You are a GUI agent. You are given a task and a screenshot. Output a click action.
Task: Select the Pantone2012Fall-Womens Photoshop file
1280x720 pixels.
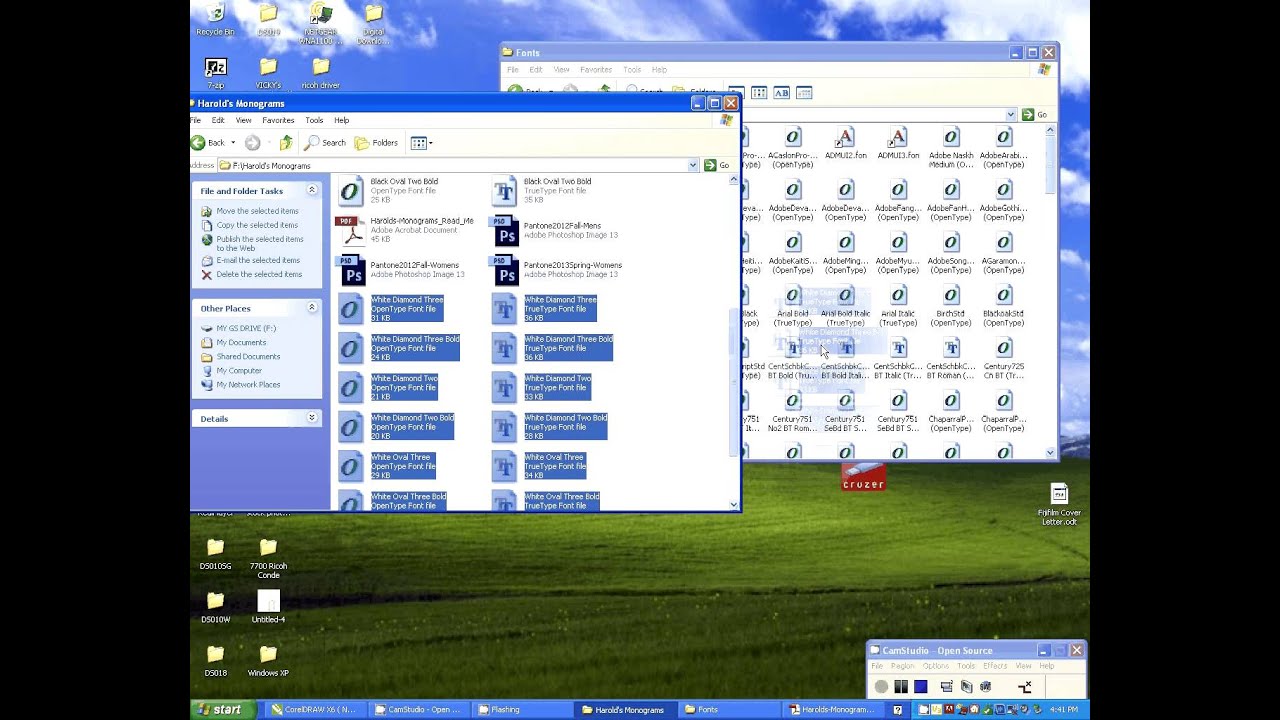pos(402,269)
